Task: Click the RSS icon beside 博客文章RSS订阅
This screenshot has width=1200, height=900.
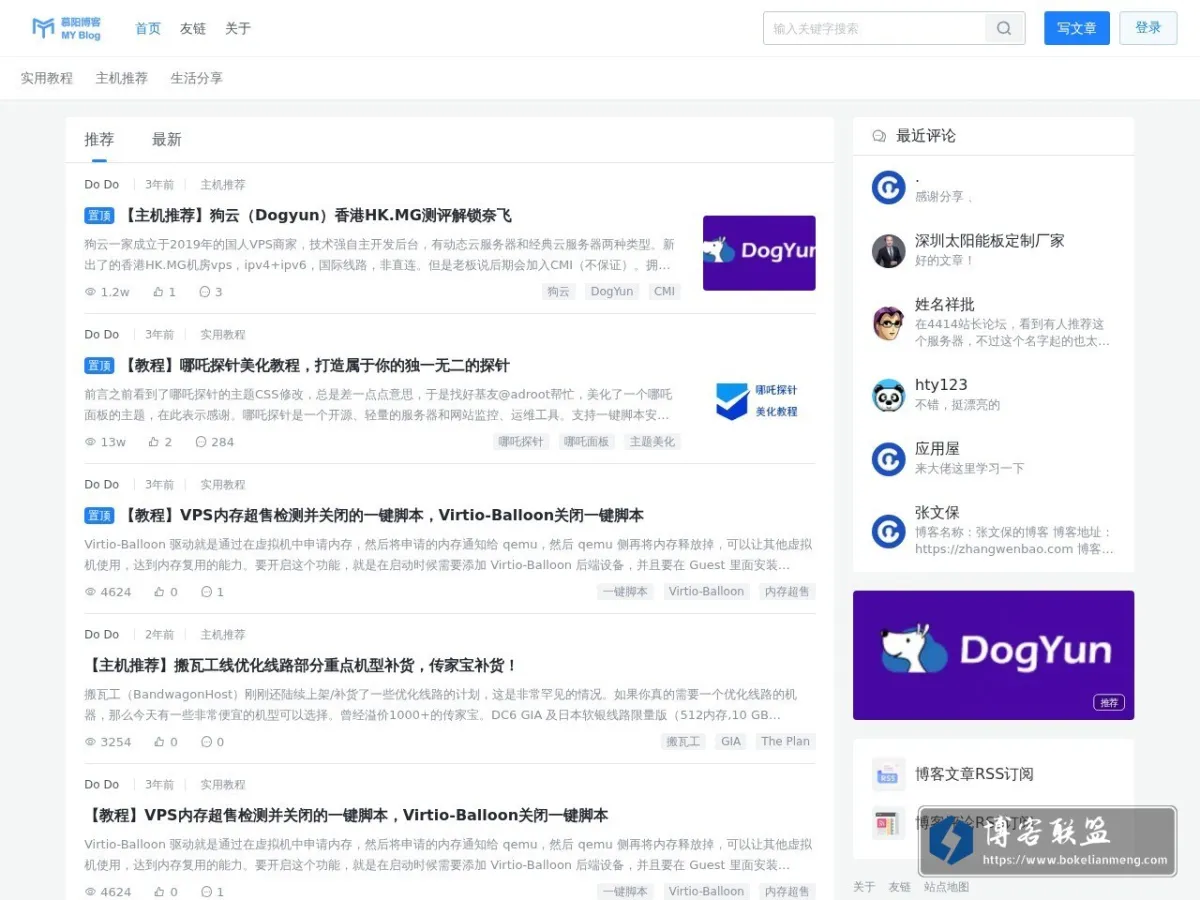Action: [888, 774]
